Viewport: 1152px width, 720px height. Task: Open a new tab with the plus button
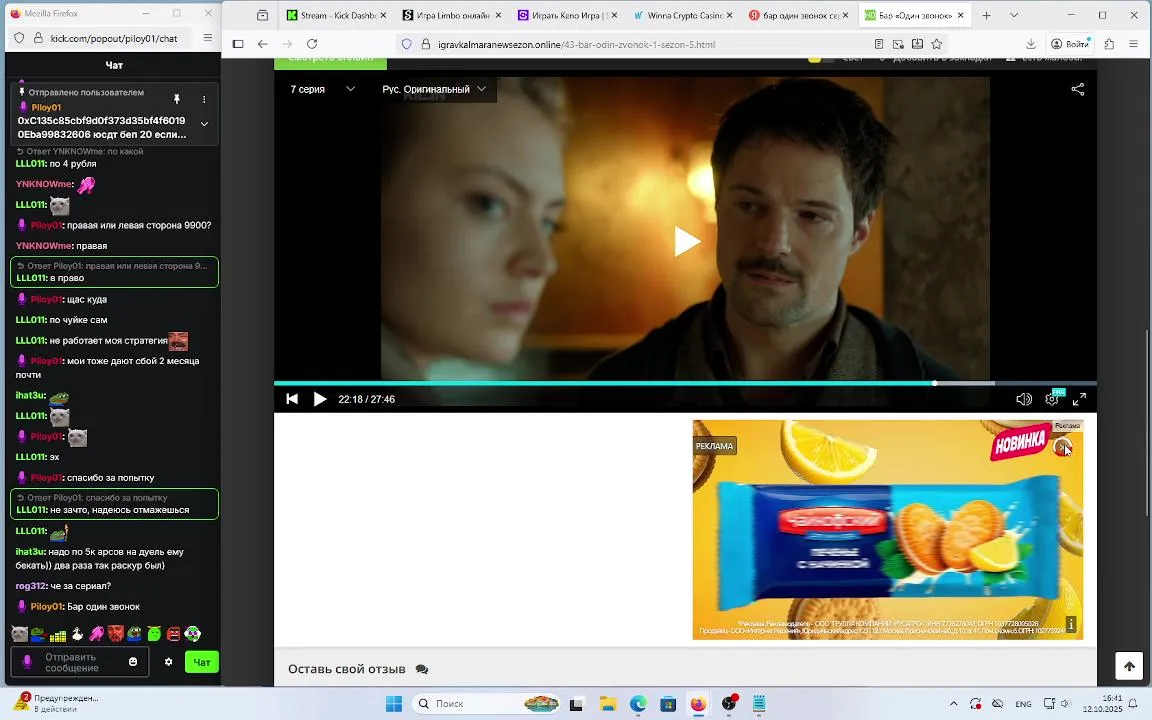pos(986,15)
